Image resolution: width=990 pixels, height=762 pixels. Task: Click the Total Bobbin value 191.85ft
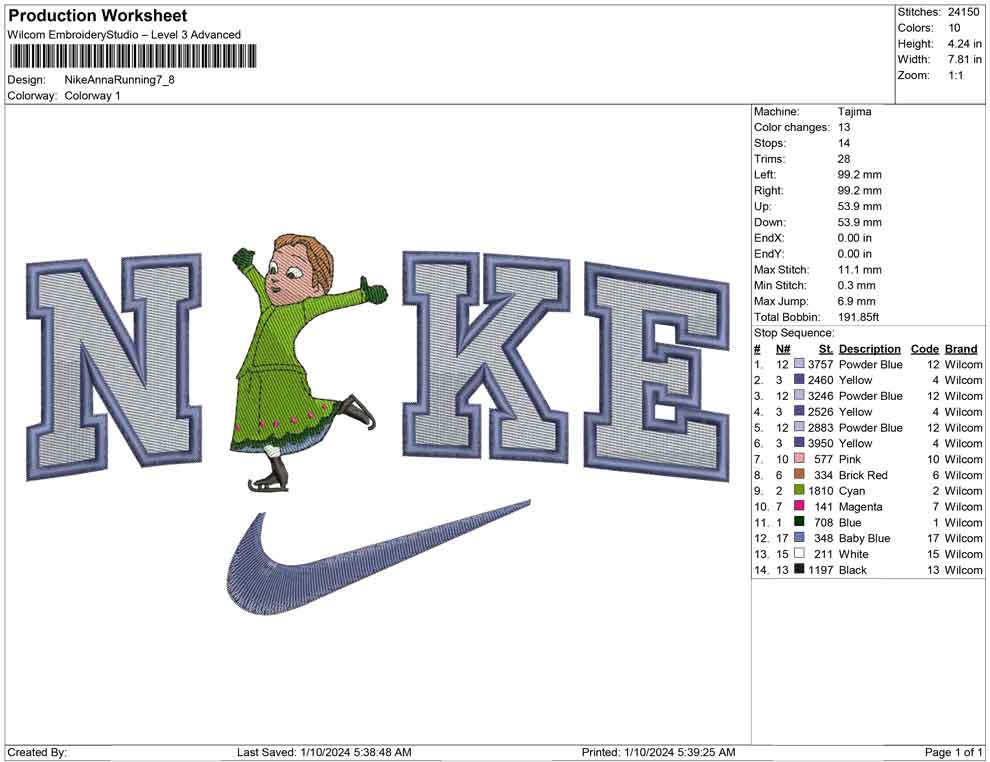point(859,317)
